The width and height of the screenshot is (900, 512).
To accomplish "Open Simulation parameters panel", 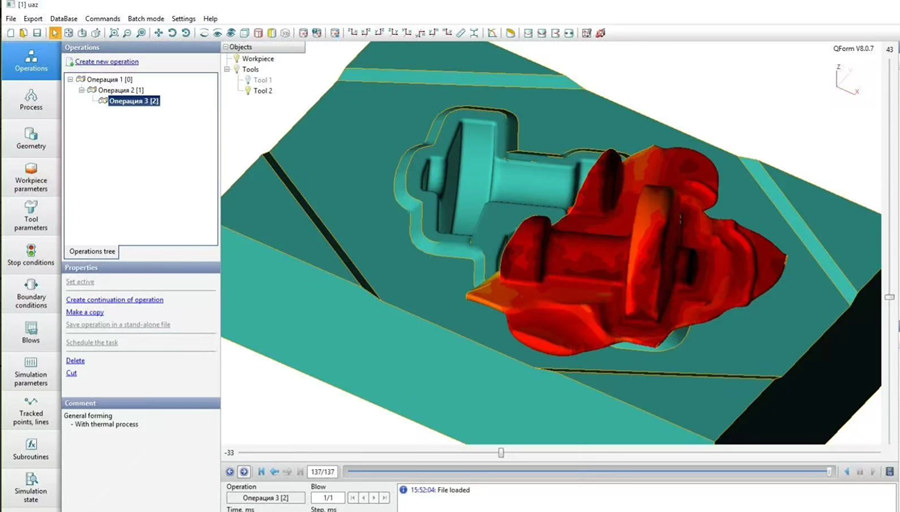I will [x=31, y=369].
